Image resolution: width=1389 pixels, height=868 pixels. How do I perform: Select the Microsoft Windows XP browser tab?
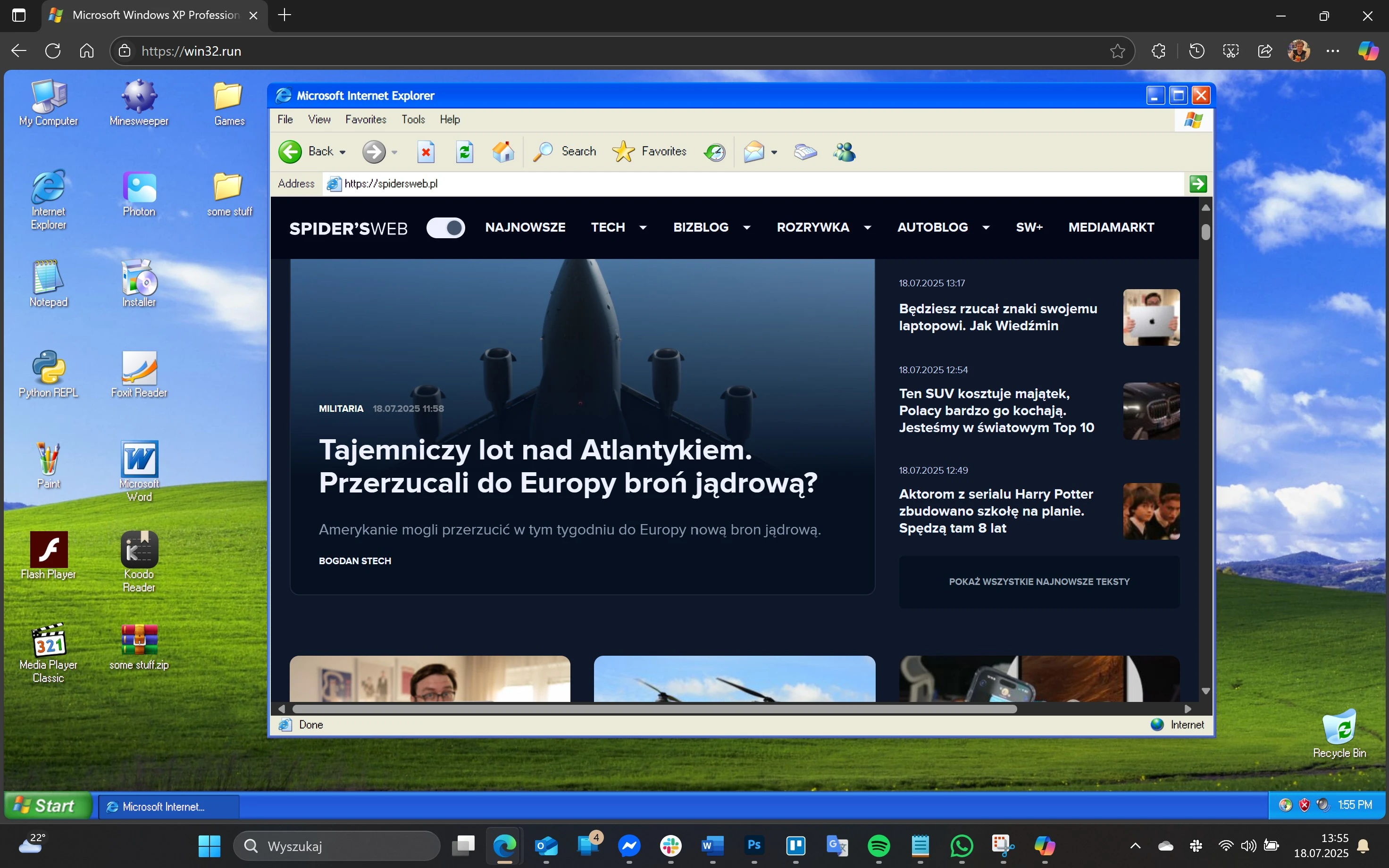[x=154, y=16]
